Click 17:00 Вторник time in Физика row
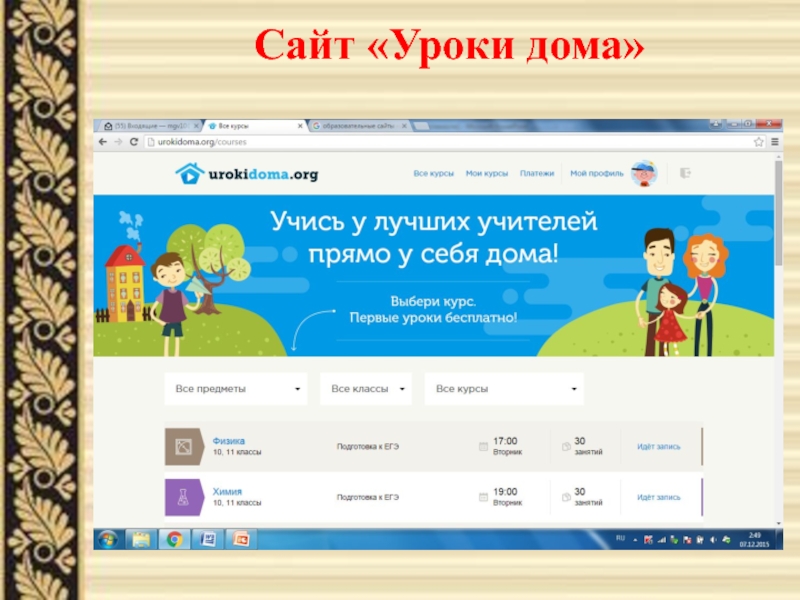The width and height of the screenshot is (800, 600). (x=507, y=446)
